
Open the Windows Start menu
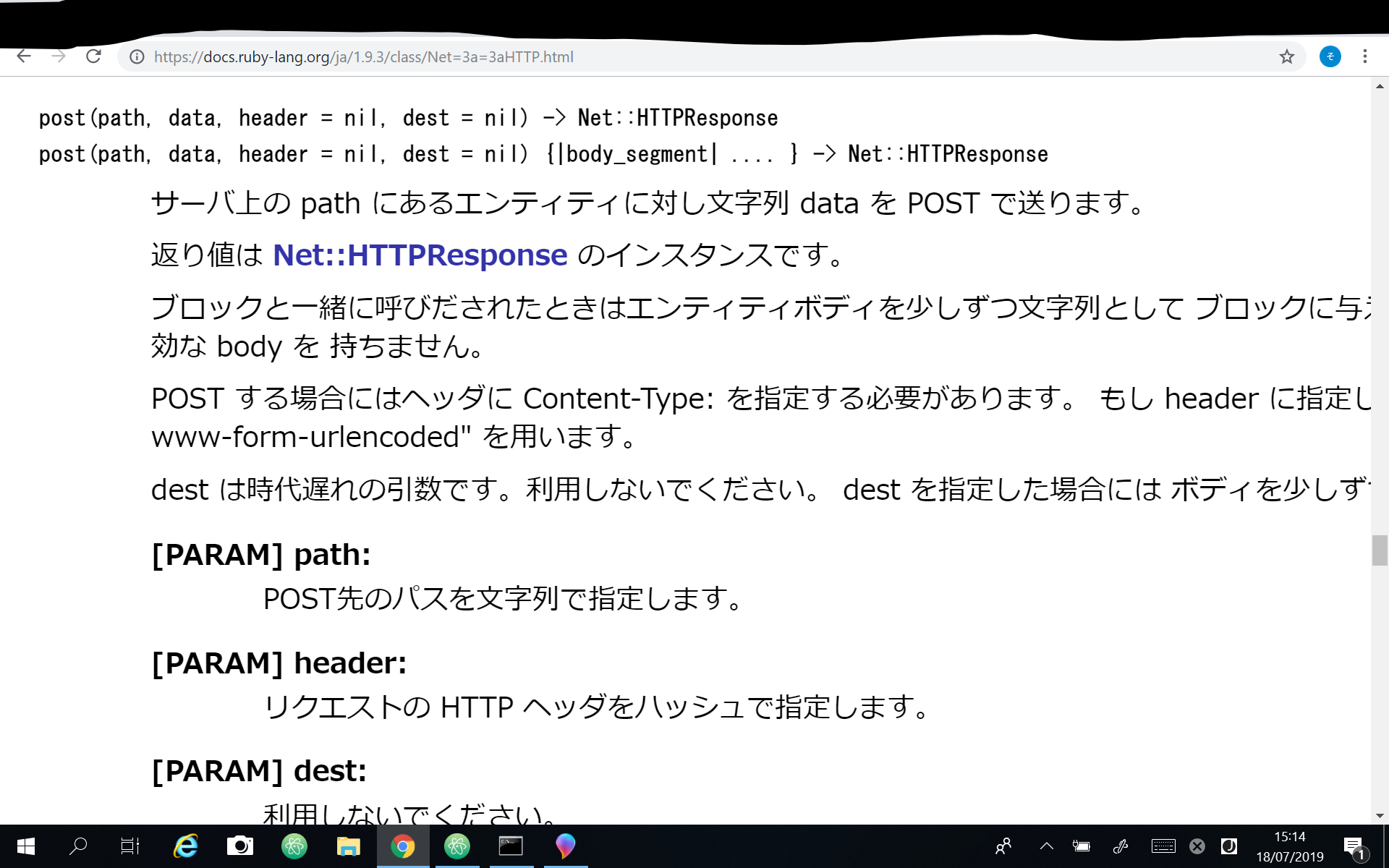[x=25, y=846]
